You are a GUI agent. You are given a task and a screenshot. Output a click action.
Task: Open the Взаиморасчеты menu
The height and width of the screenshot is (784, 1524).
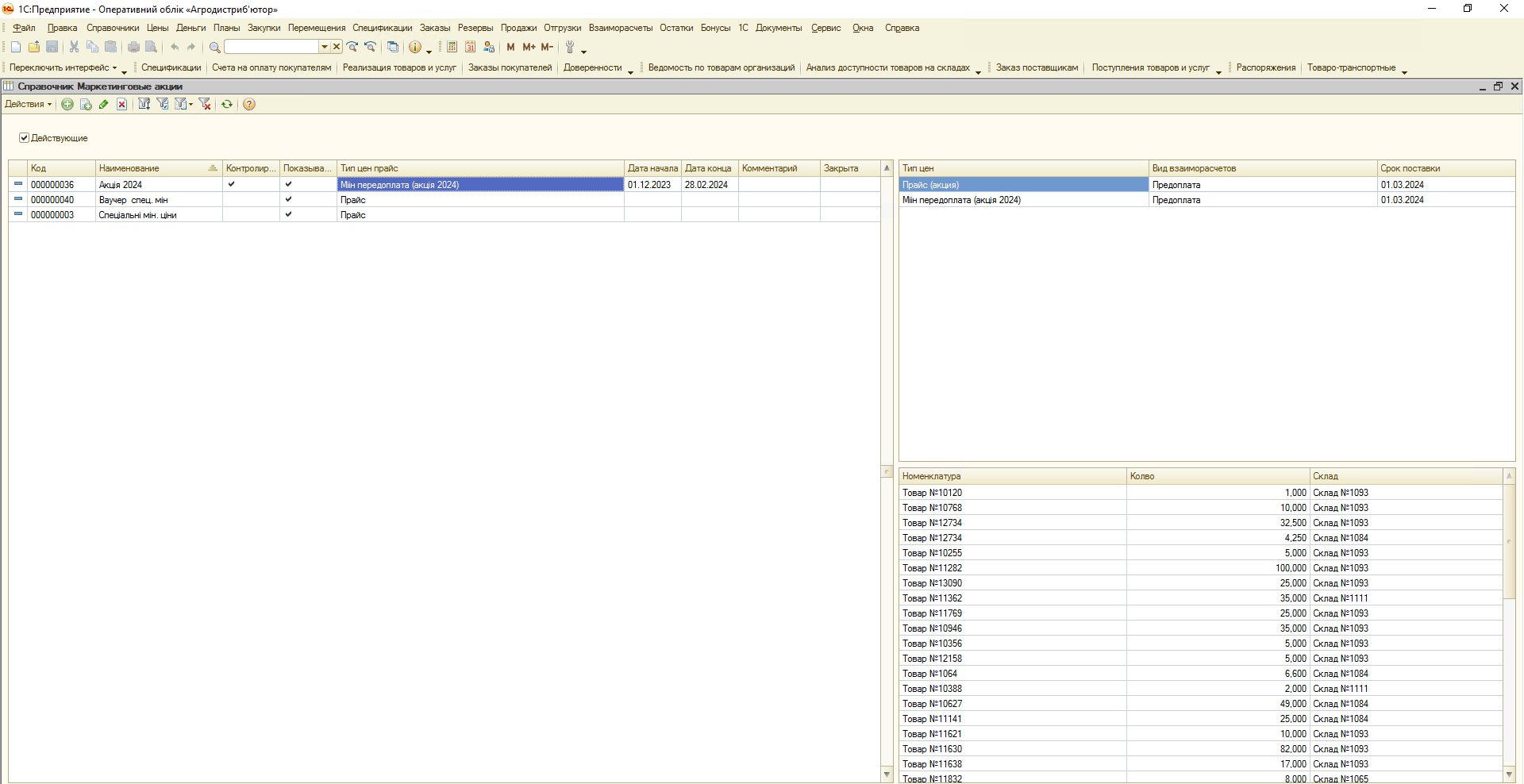[x=620, y=28]
